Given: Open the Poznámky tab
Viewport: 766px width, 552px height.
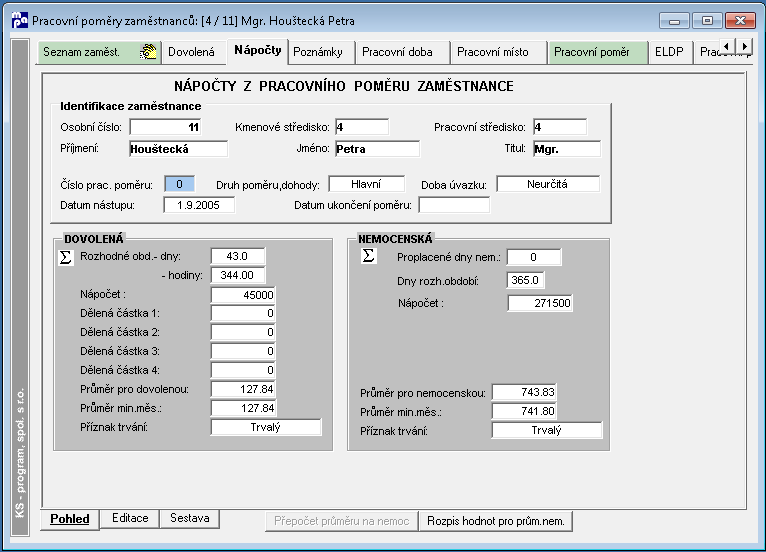Looking at the screenshot, I should (x=321, y=52).
